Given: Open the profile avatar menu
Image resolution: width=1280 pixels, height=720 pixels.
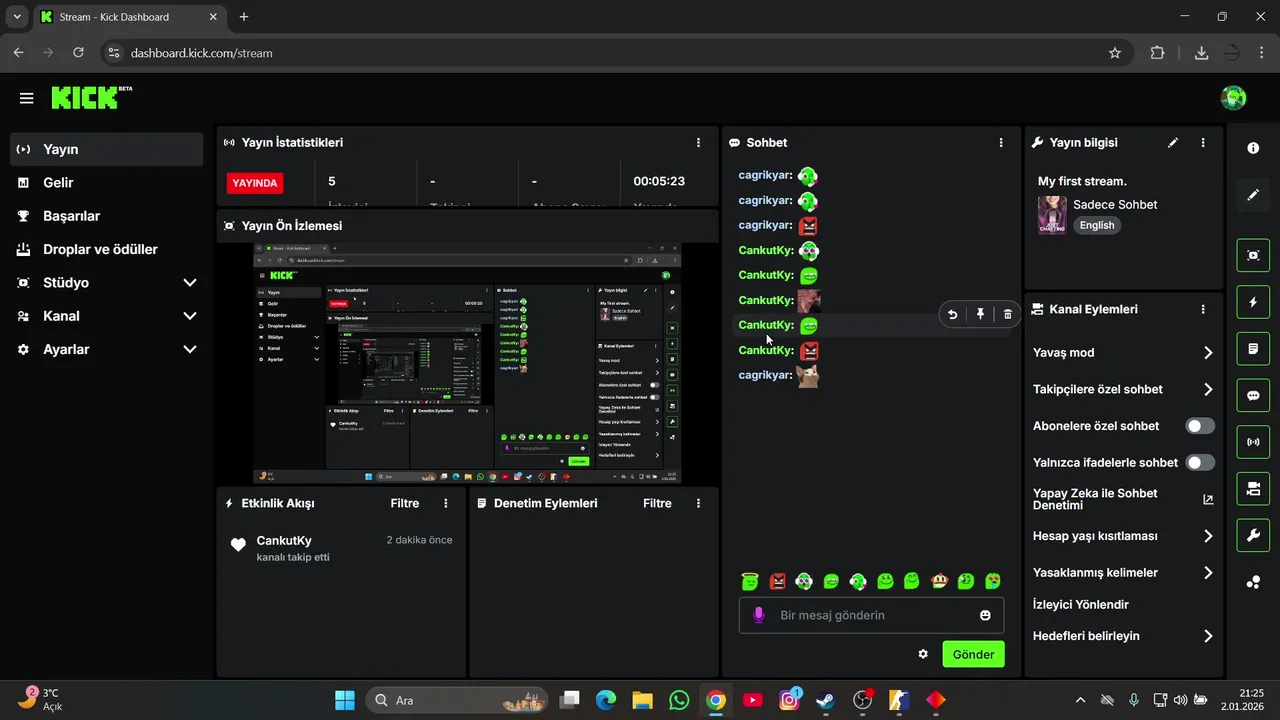Looking at the screenshot, I should (1233, 98).
